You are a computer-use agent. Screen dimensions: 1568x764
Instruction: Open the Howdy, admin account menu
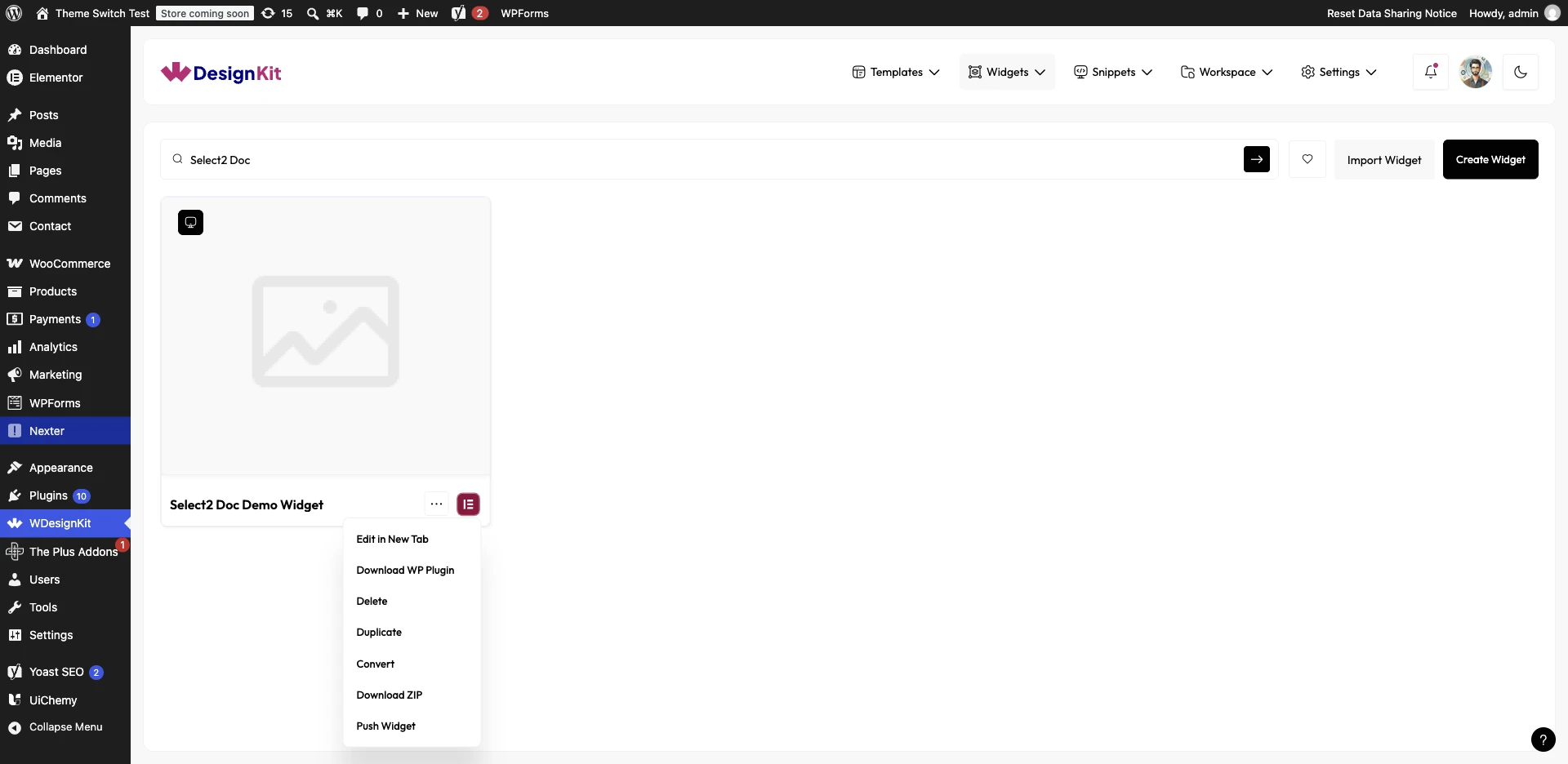1514,13
